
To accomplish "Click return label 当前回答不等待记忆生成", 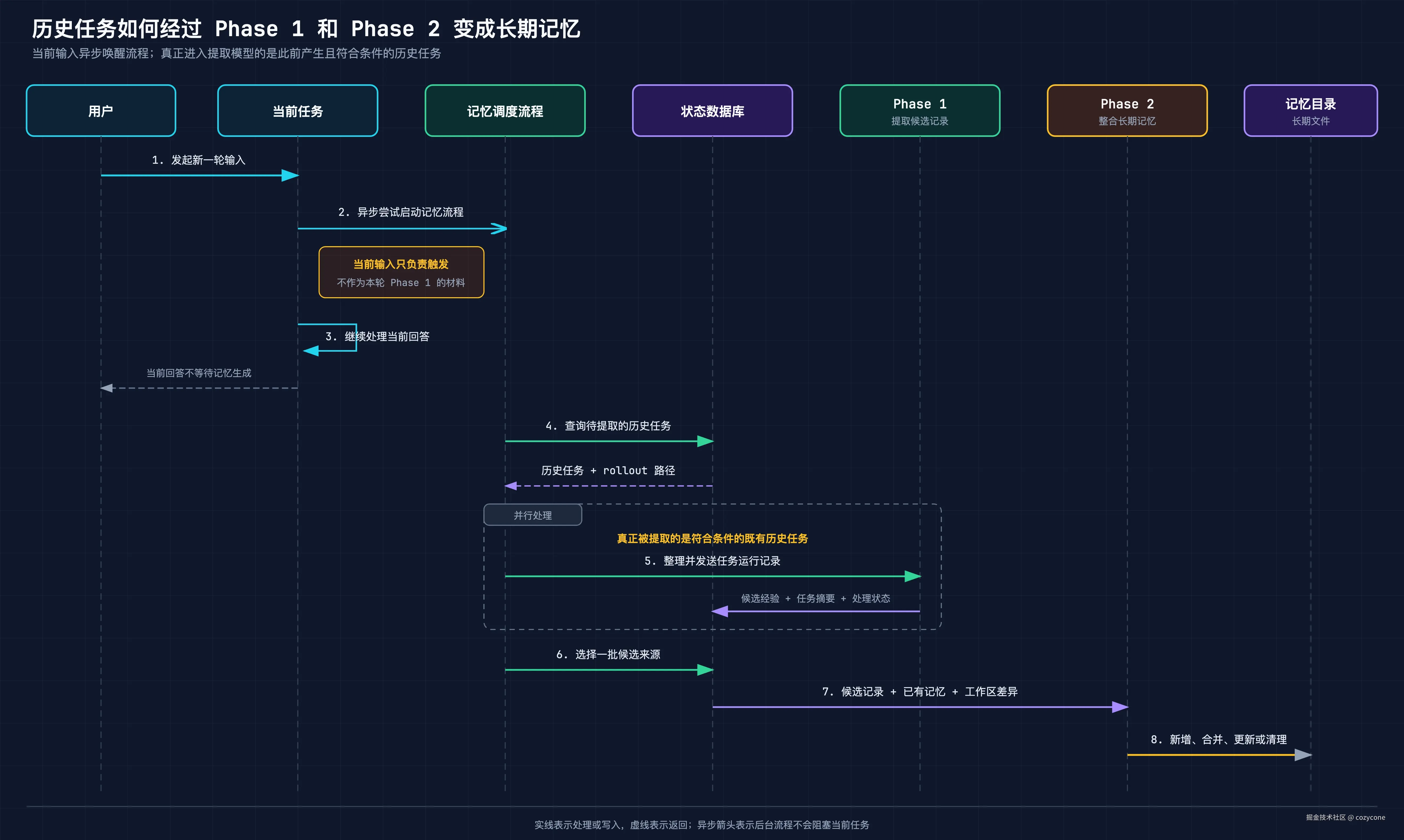I will point(199,373).
